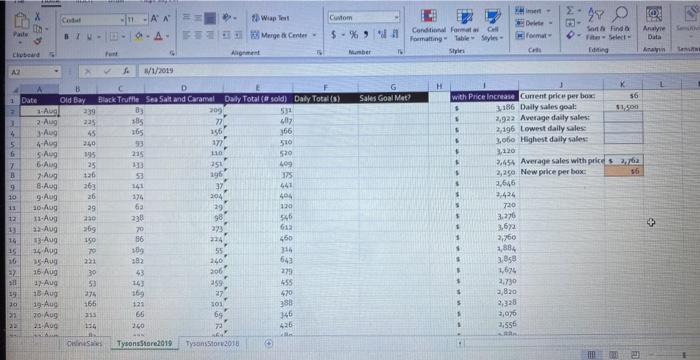Click the decrease indent icon
The image size is (700, 360).
click(226, 35)
